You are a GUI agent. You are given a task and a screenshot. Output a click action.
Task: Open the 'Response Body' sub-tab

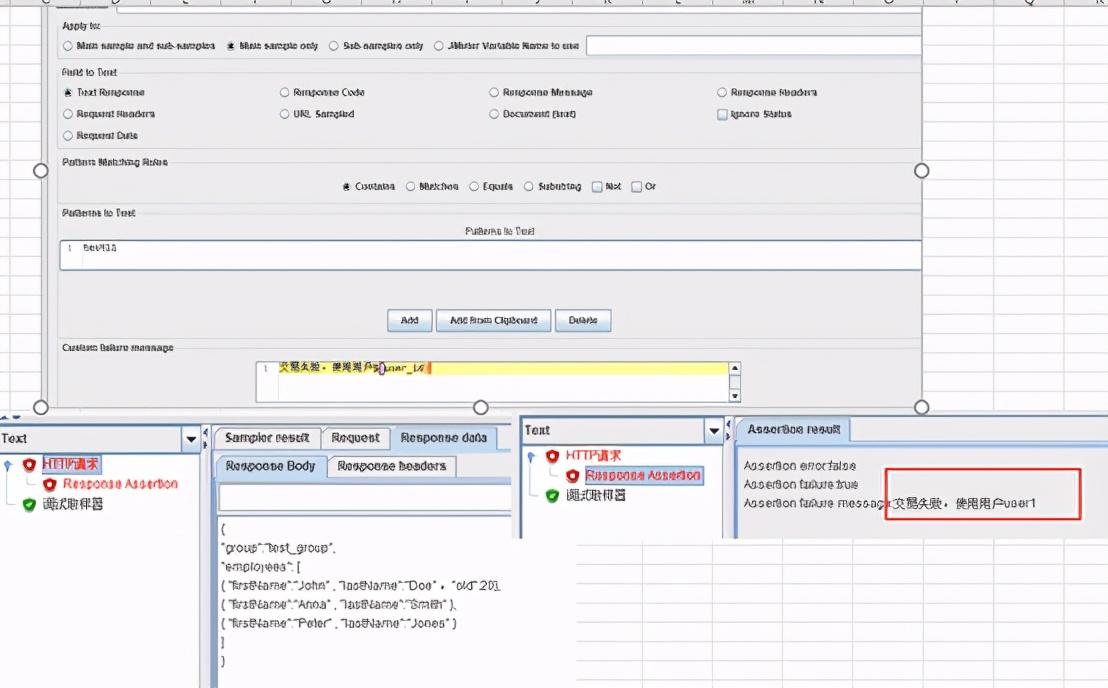coord(270,466)
